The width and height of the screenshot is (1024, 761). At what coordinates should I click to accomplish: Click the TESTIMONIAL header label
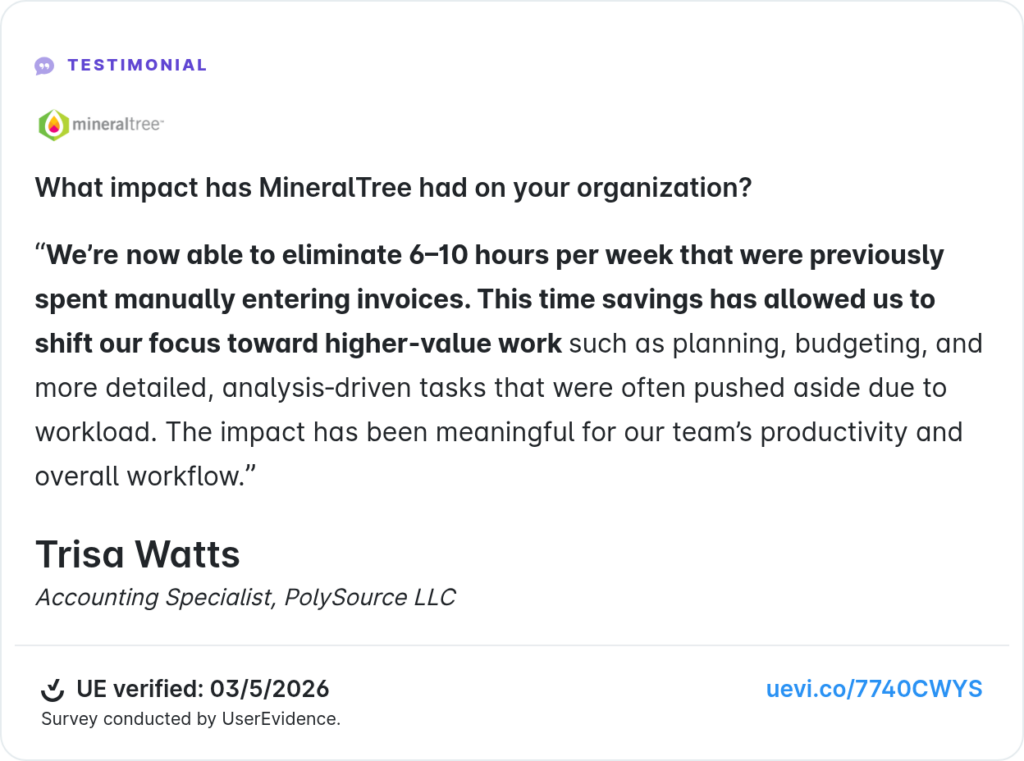tap(137, 65)
